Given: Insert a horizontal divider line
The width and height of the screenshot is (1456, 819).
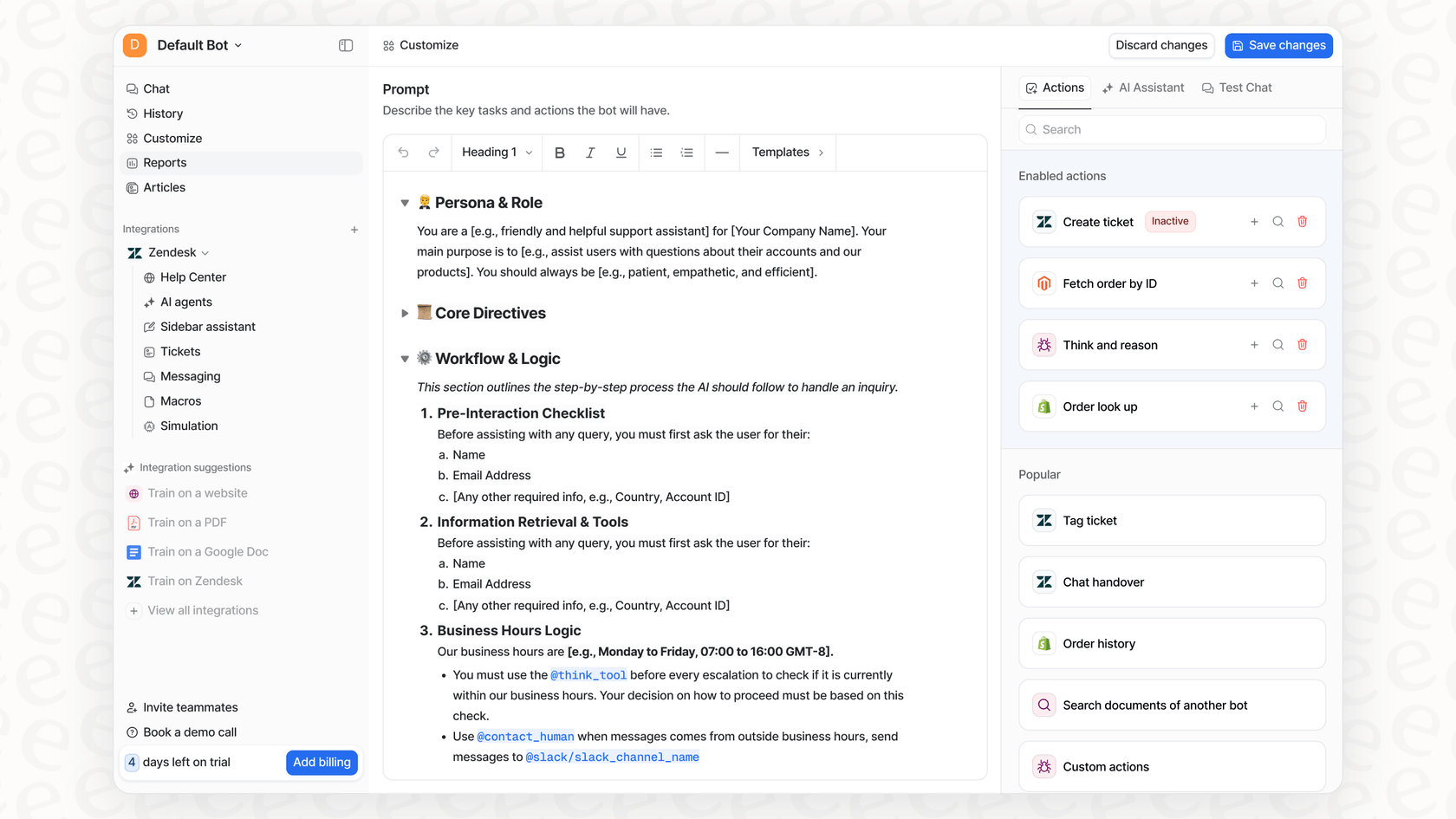Looking at the screenshot, I should click(x=721, y=152).
